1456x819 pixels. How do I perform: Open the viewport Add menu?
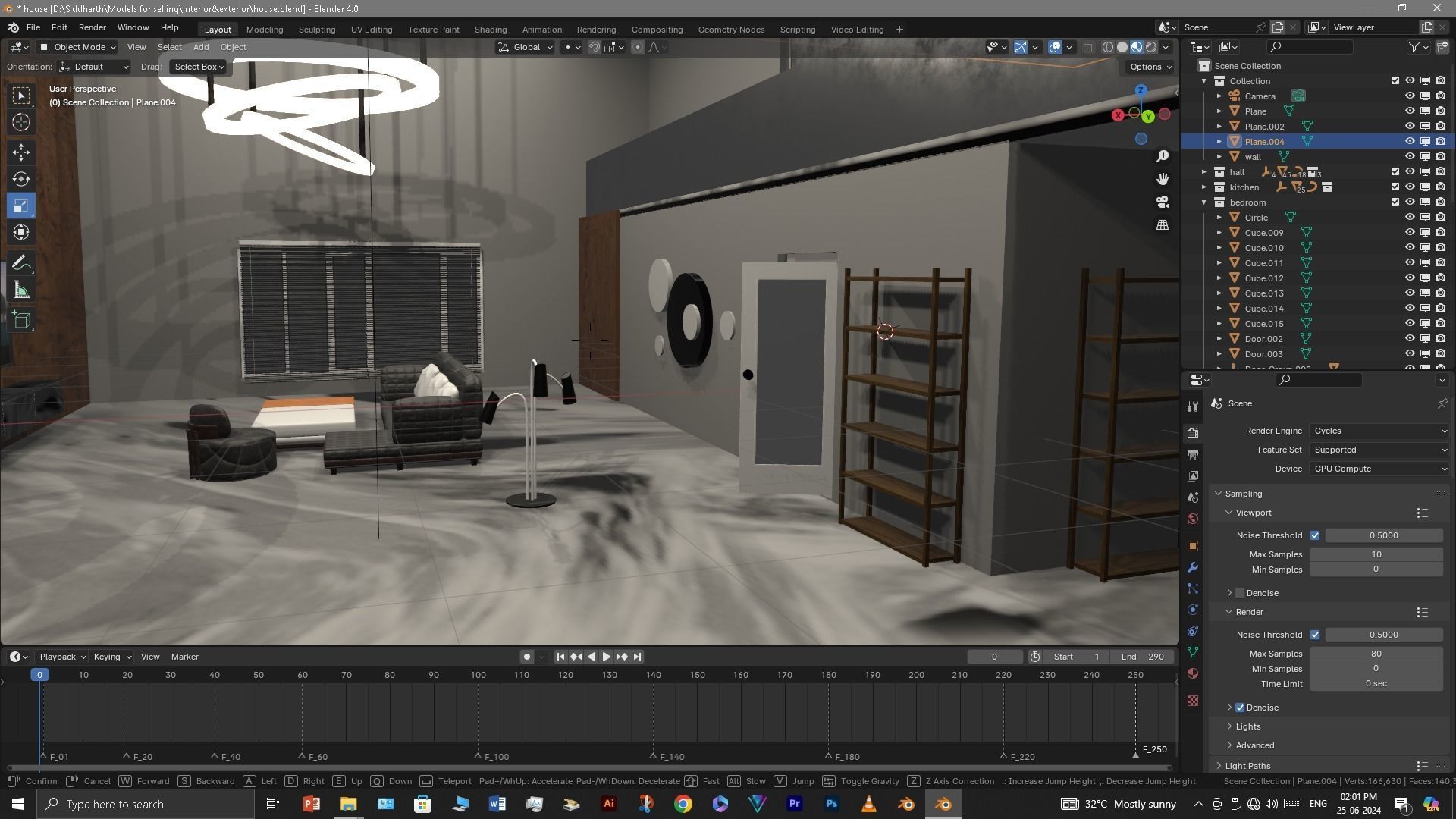pos(201,47)
